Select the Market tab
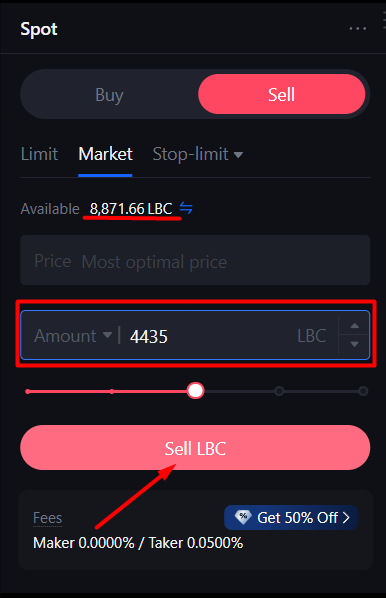Image resolution: width=386 pixels, height=598 pixels. click(105, 154)
